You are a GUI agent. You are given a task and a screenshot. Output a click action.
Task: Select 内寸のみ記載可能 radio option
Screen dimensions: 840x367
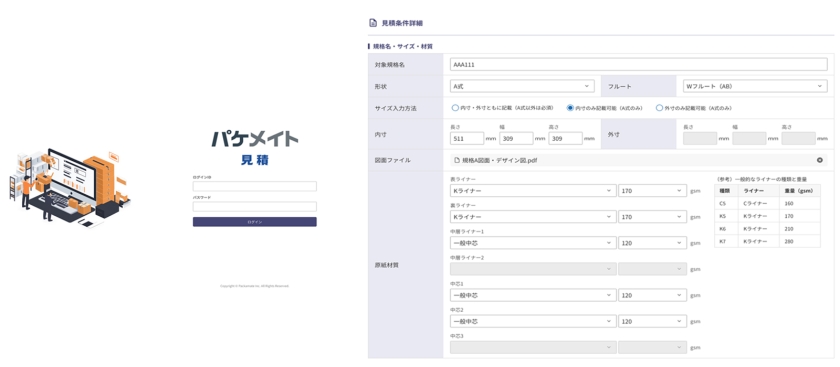point(571,108)
